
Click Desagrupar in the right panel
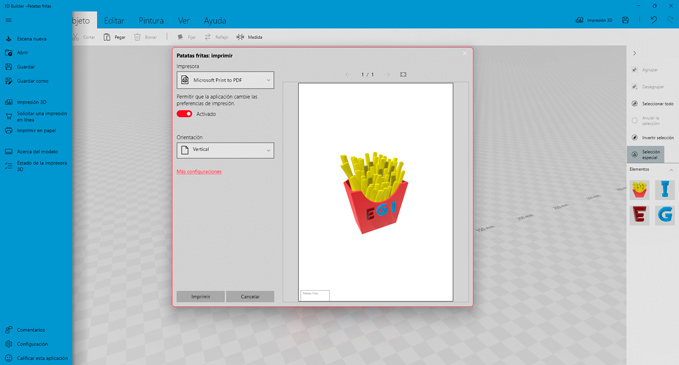[x=648, y=87]
